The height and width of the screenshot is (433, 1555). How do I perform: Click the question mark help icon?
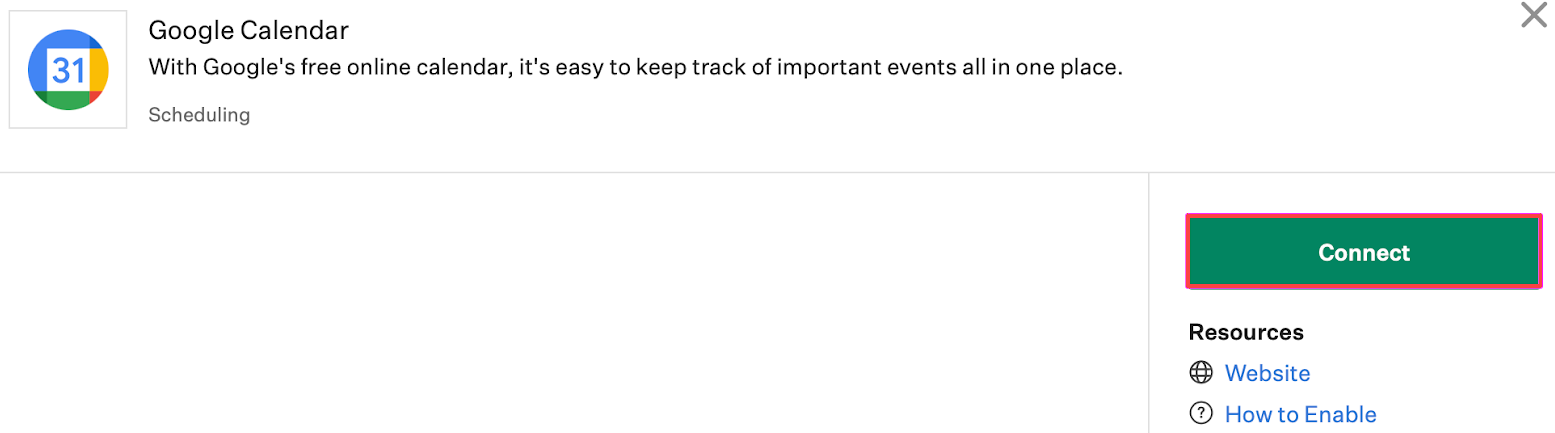pos(1200,413)
